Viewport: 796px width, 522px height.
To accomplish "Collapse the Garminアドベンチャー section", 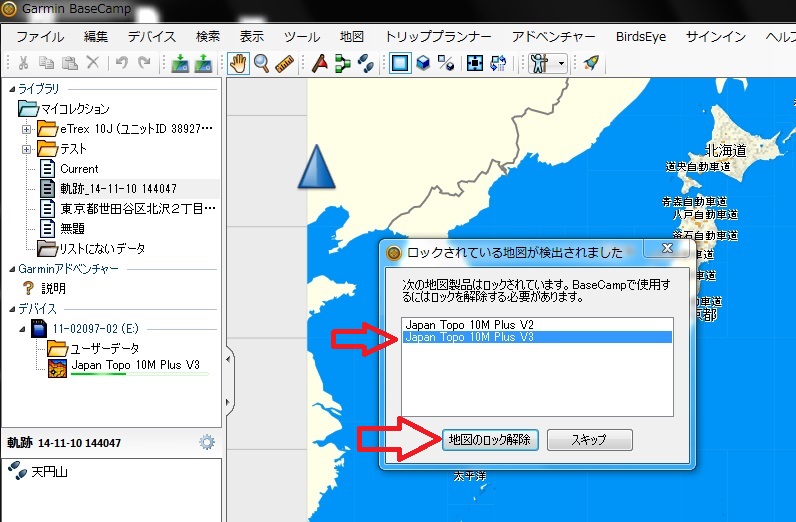I will [12, 269].
